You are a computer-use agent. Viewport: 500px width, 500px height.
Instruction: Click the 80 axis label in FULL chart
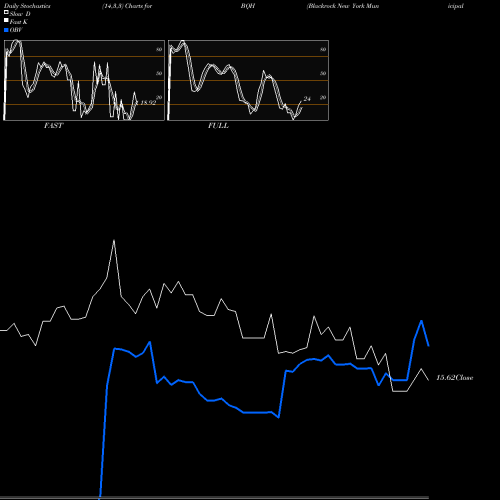click(x=323, y=49)
